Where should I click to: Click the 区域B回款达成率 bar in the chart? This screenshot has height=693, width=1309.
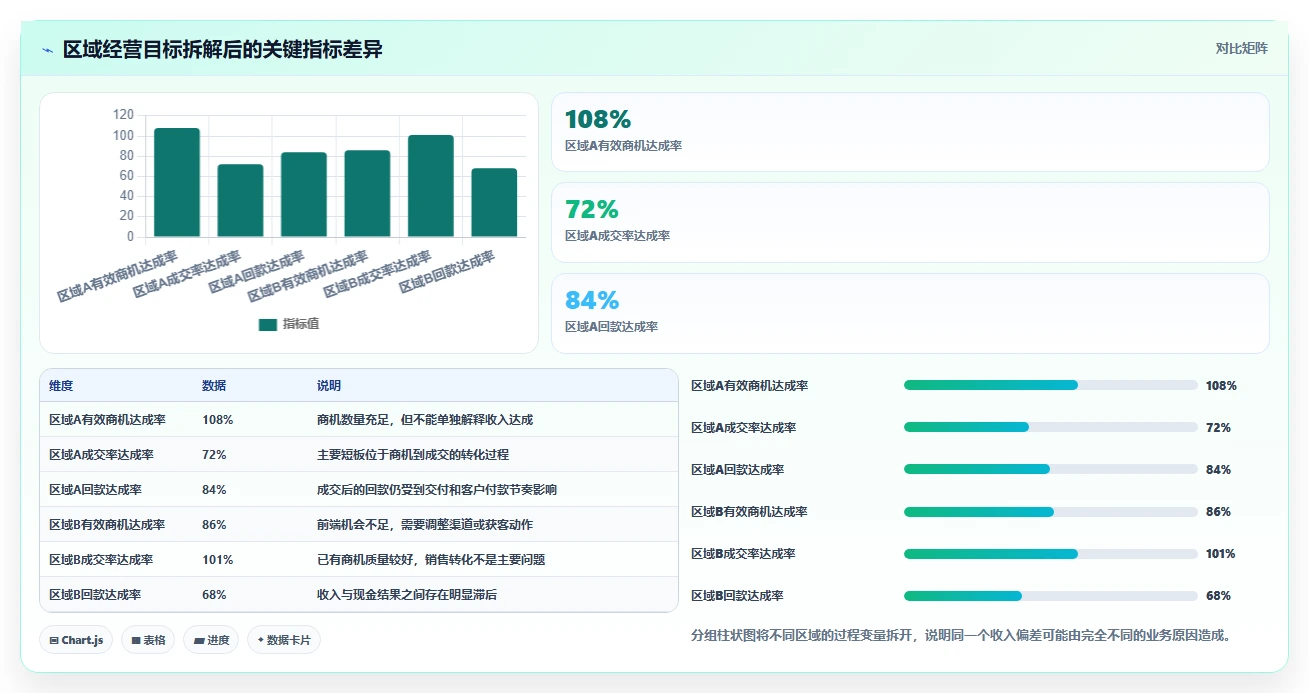tap(494, 203)
